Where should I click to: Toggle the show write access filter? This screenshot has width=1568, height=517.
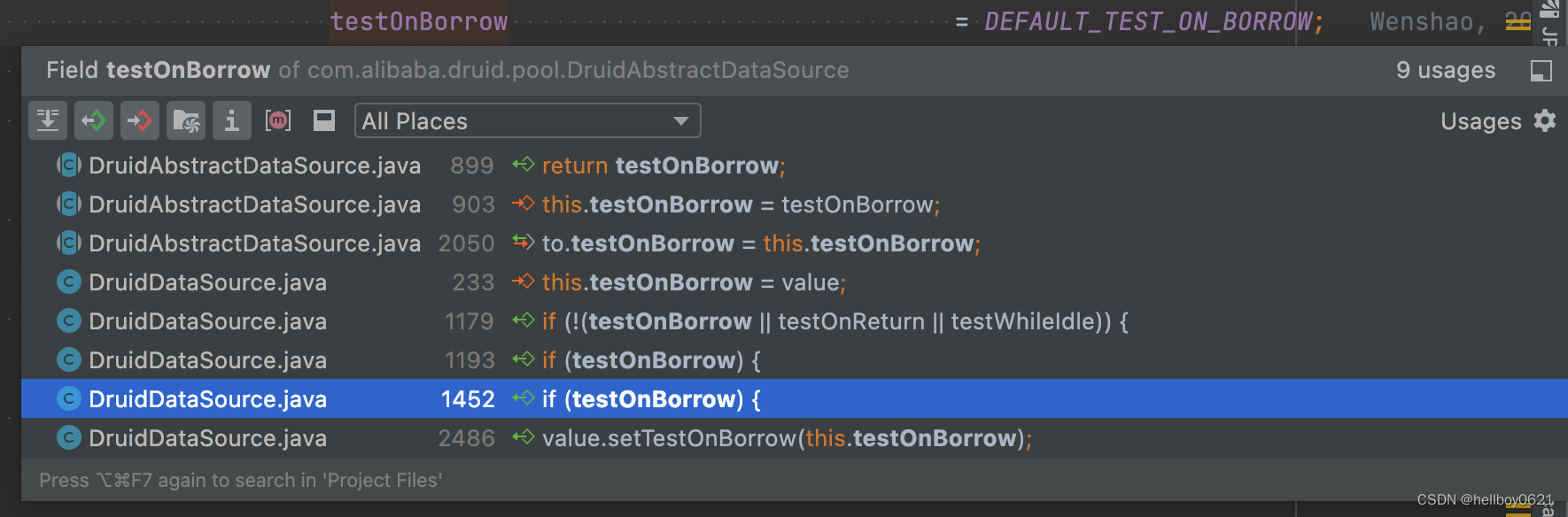pos(140,120)
